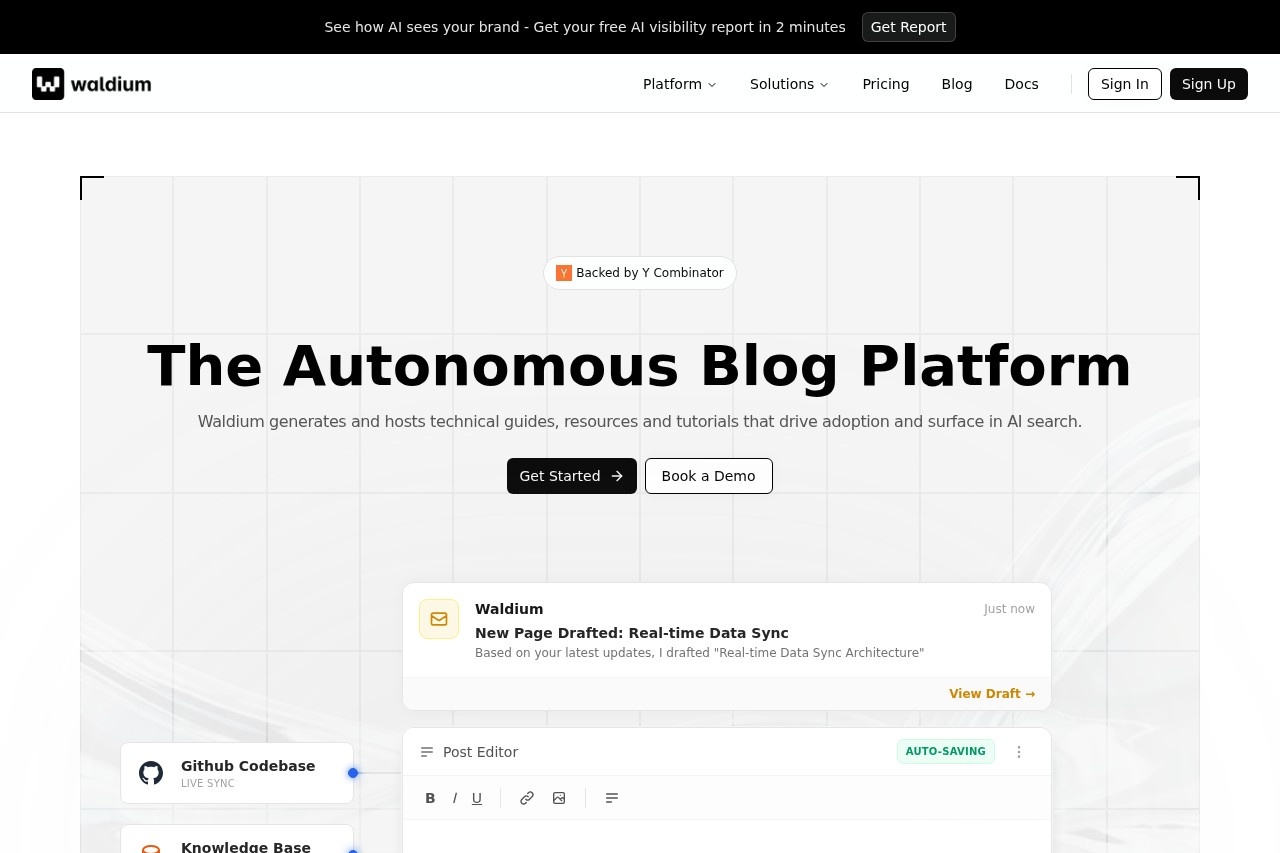Insert a link using the editor toolbar
This screenshot has height=853, width=1280.
point(527,798)
